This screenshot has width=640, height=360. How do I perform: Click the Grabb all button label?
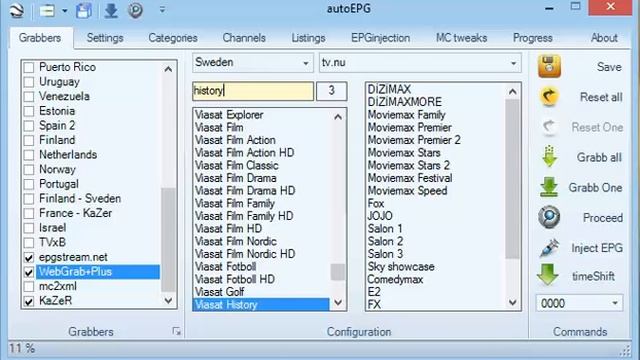click(599, 157)
